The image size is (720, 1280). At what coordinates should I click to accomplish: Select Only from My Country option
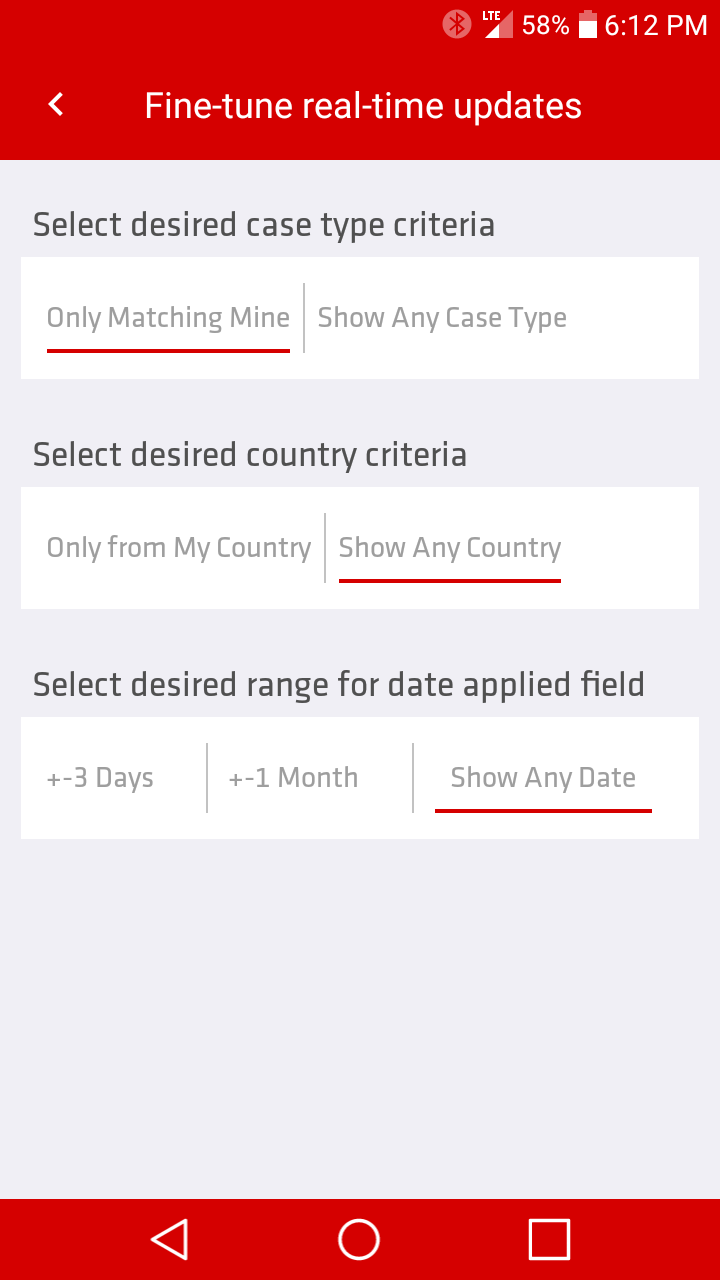click(179, 548)
